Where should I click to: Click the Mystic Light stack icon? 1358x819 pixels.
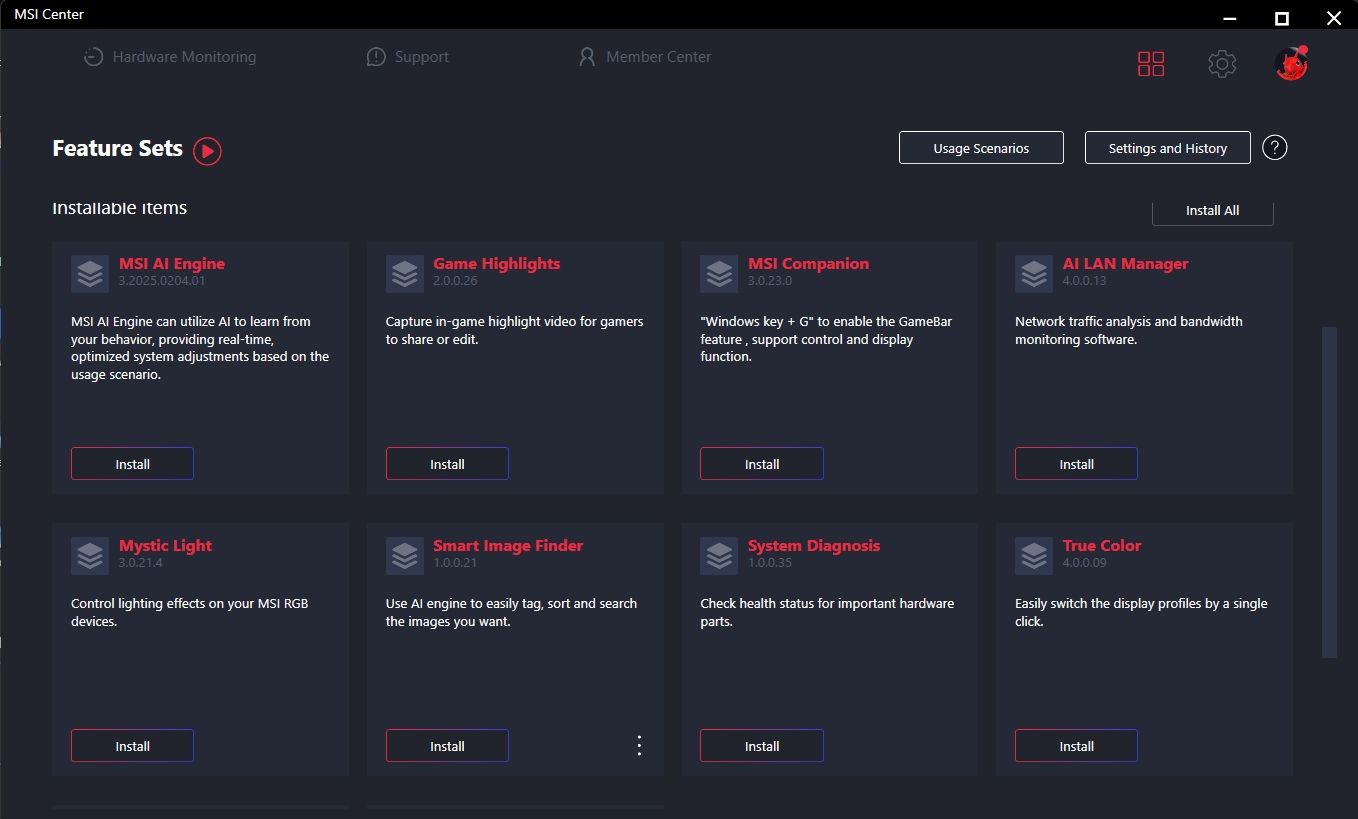(x=90, y=555)
